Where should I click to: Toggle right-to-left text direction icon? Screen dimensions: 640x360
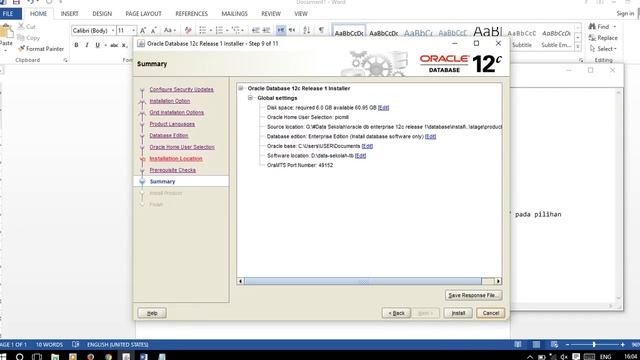[292, 30]
